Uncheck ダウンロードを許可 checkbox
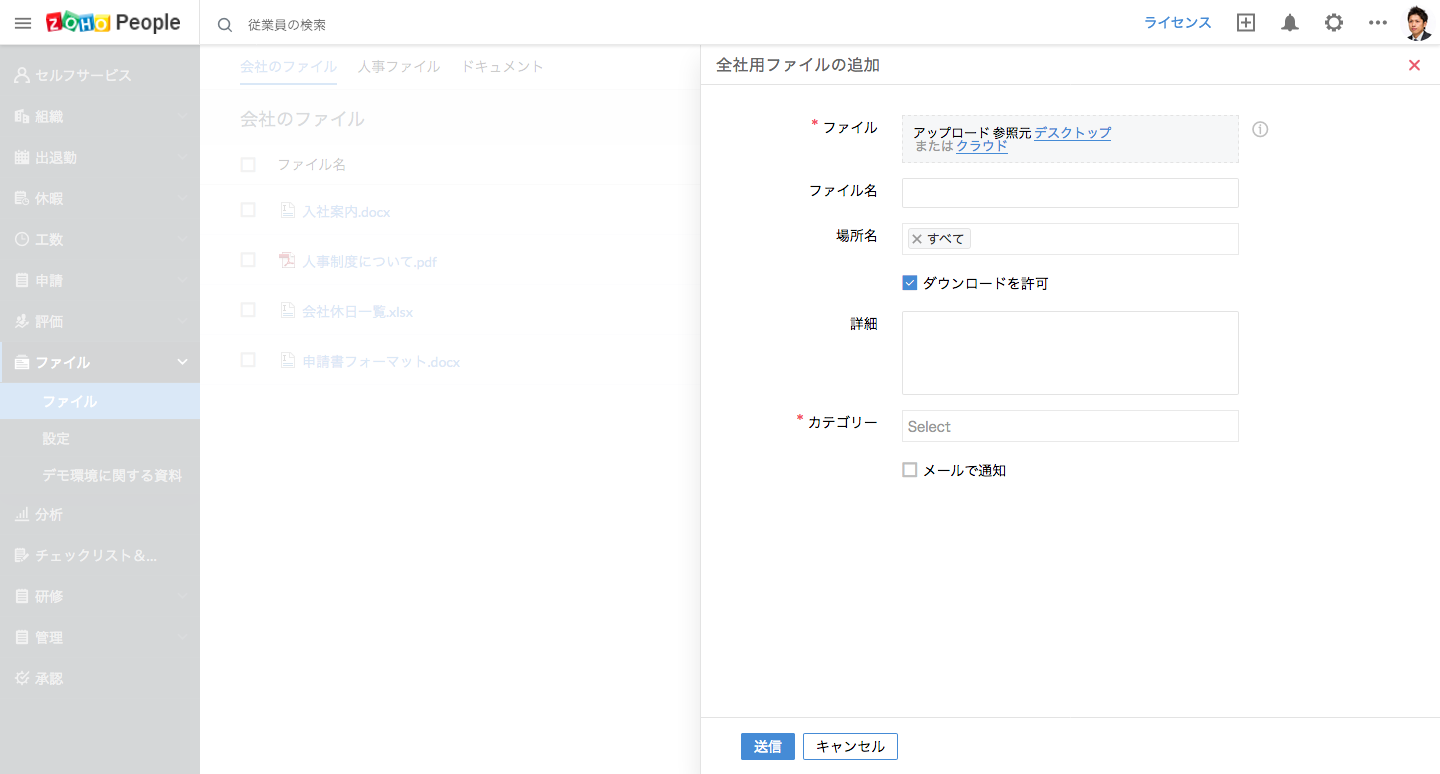 click(x=910, y=283)
